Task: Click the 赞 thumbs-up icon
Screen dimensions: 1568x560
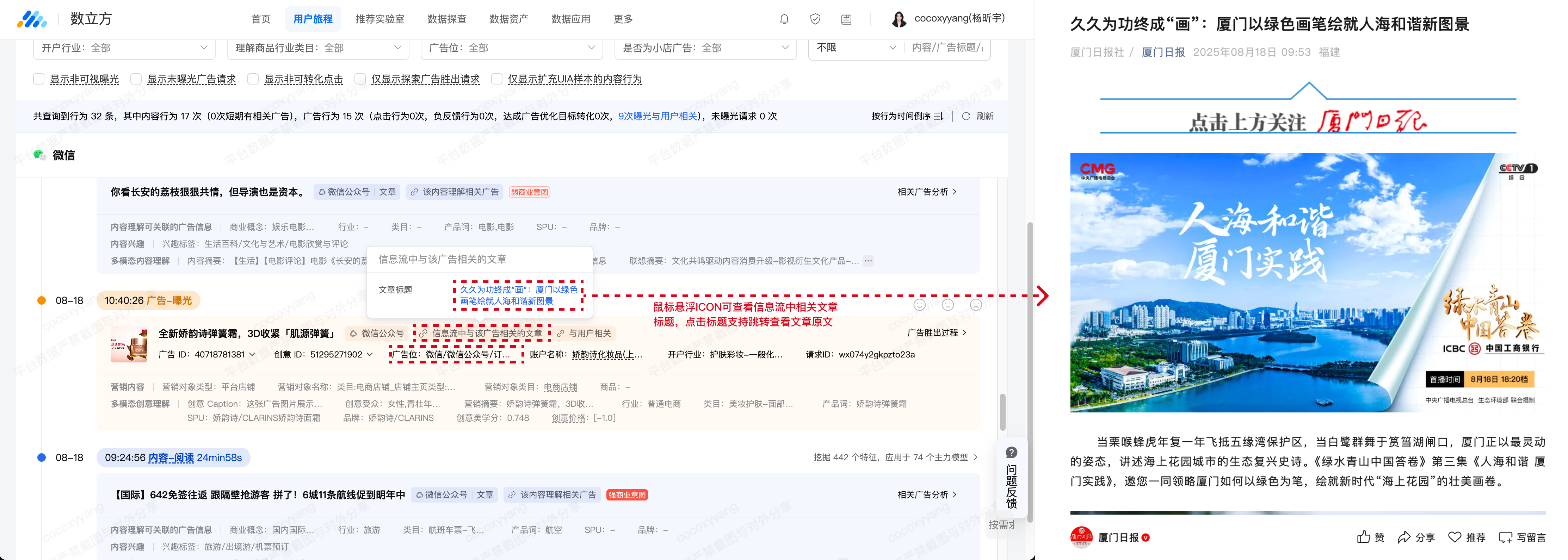Action: (1364, 537)
